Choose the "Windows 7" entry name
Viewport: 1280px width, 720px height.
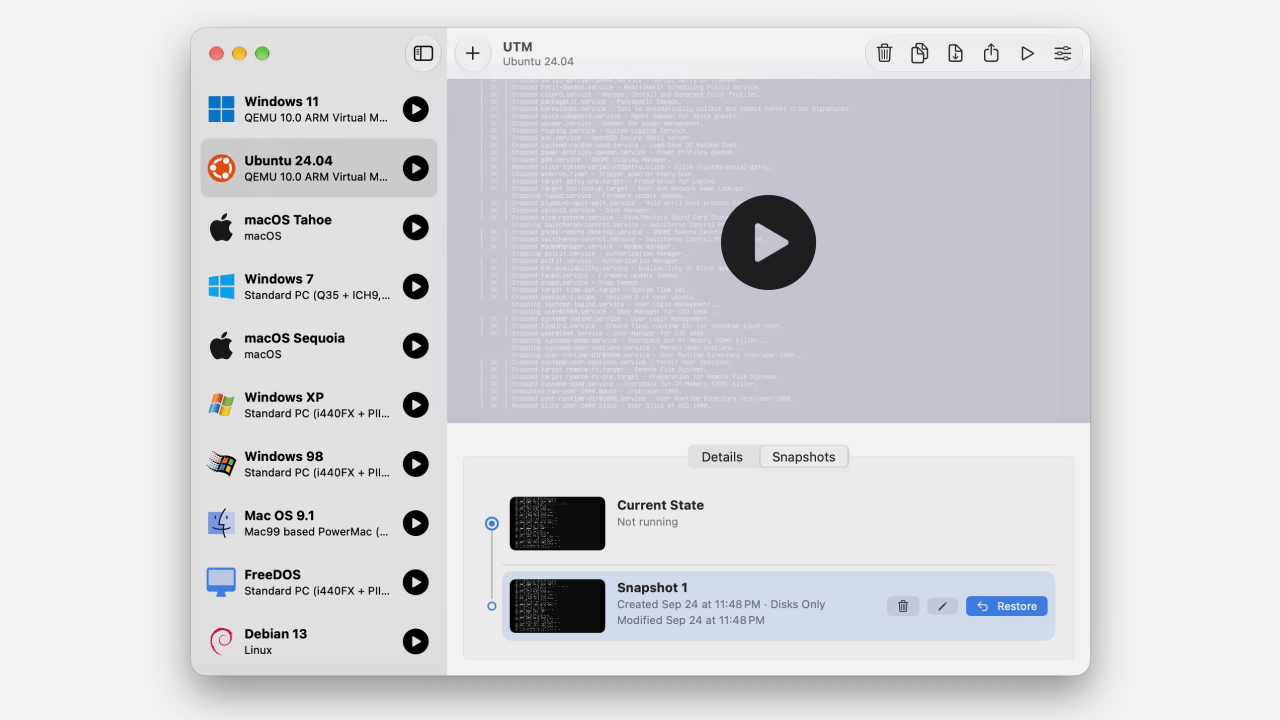(x=279, y=279)
